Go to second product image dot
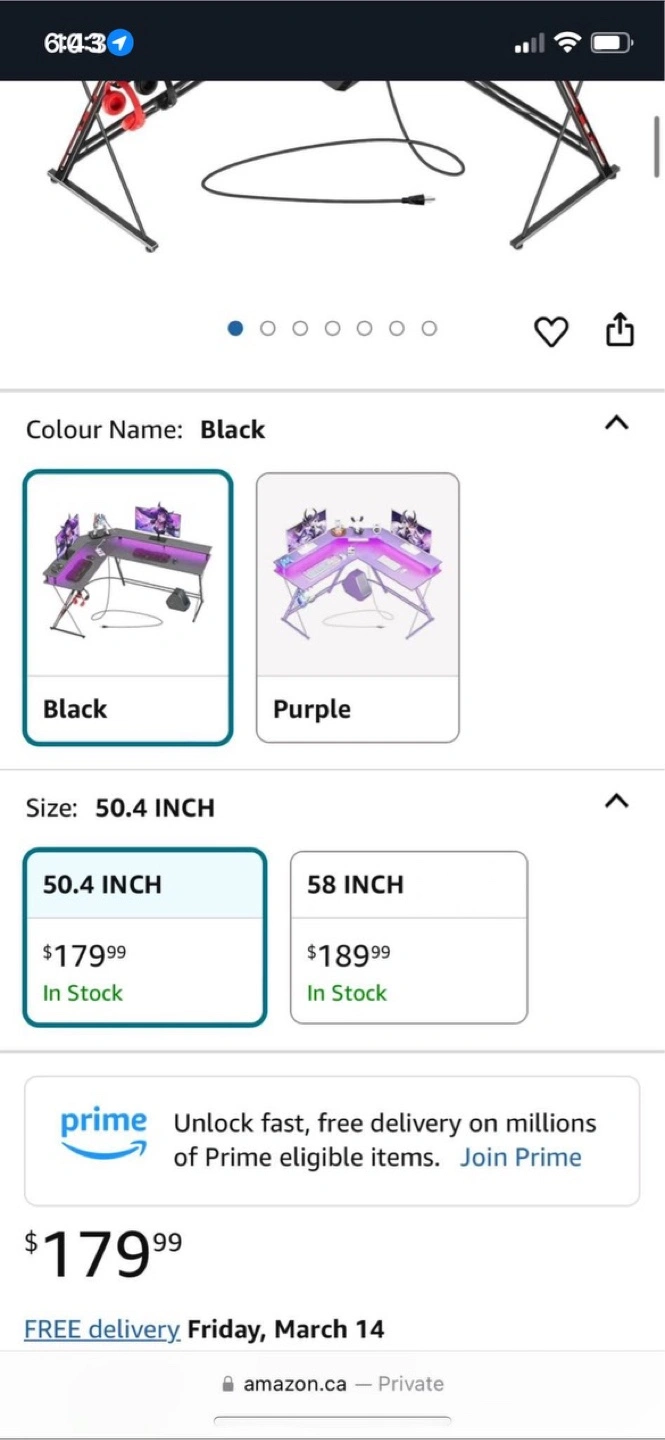This screenshot has width=665, height=1440. click(267, 328)
